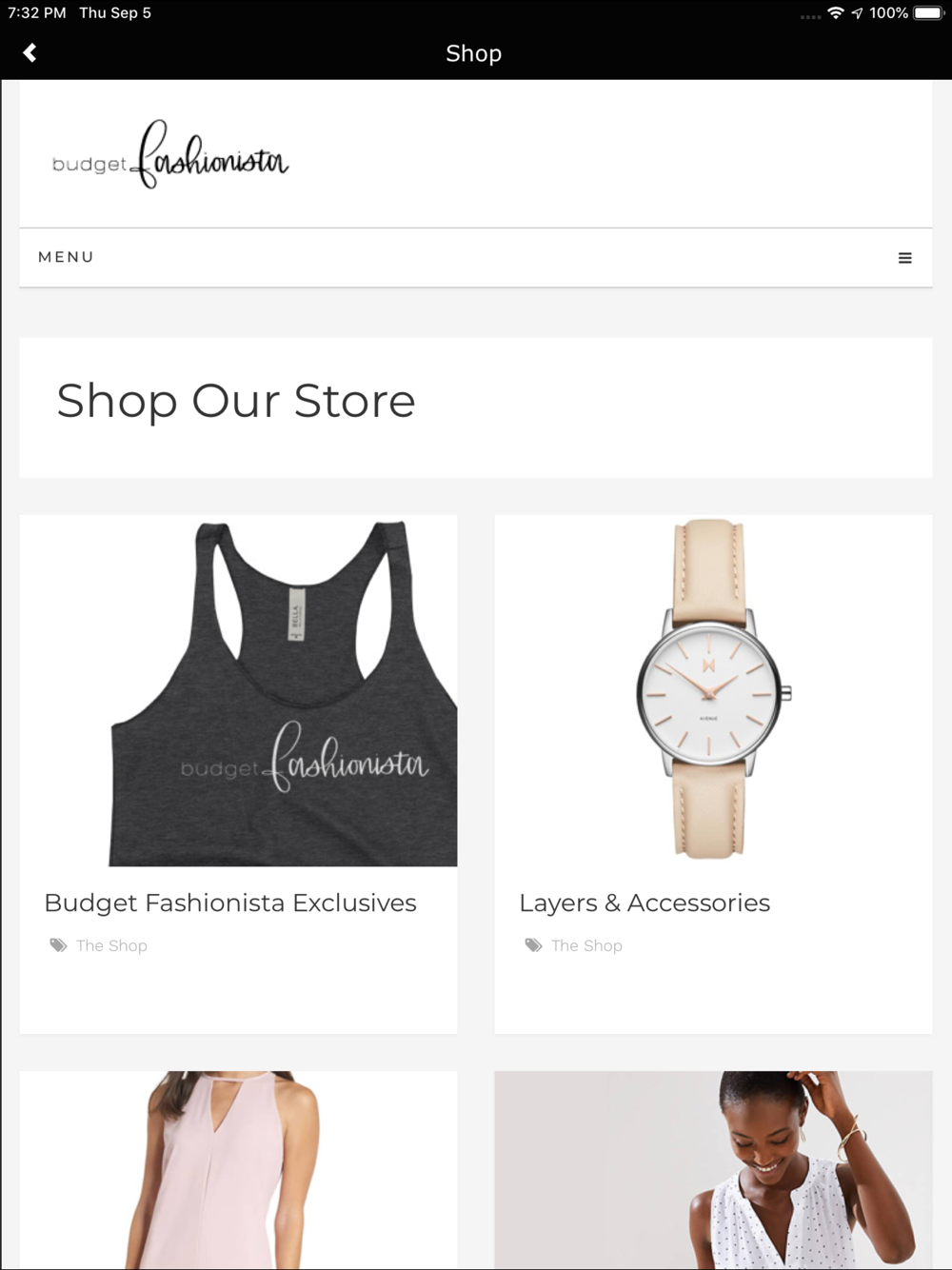952x1270 pixels.
Task: Click tag icon under Budget Fashionista Exclusives
Action: pyautogui.click(x=58, y=945)
